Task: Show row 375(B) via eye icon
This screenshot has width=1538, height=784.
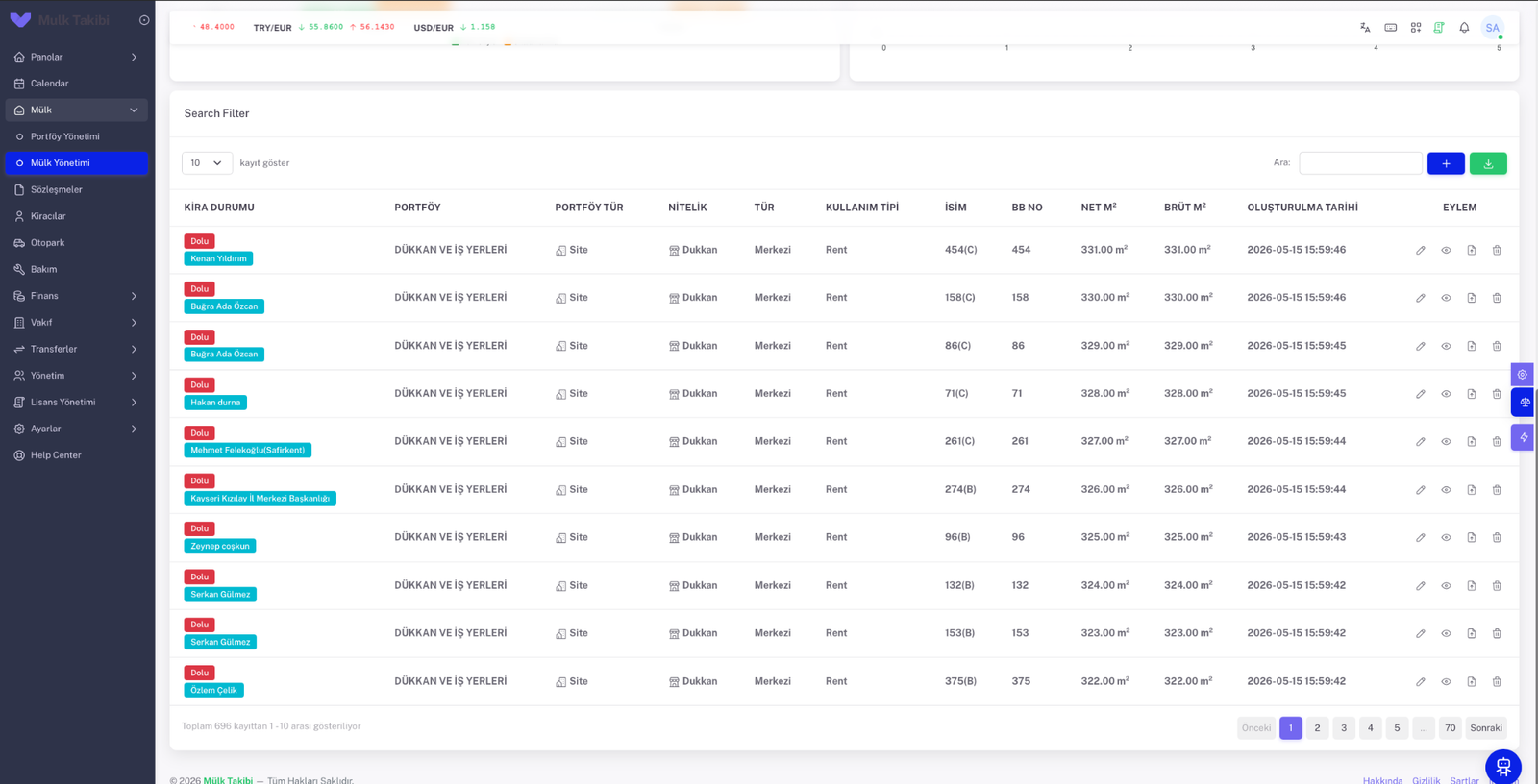Action: 1446,682
